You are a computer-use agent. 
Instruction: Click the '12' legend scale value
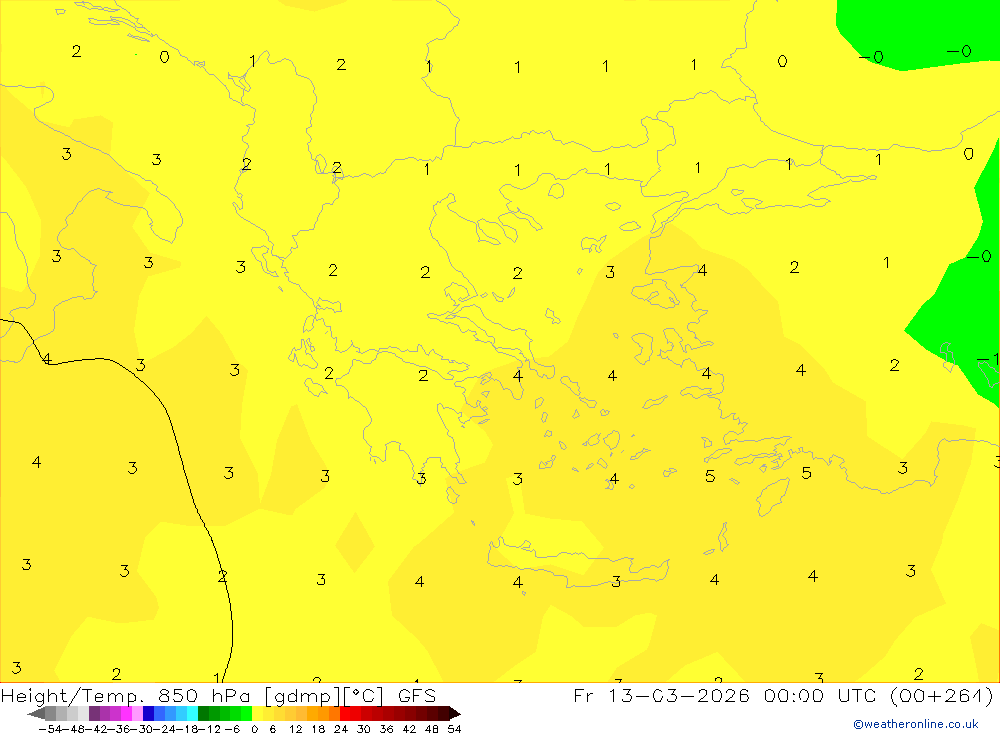tap(295, 729)
